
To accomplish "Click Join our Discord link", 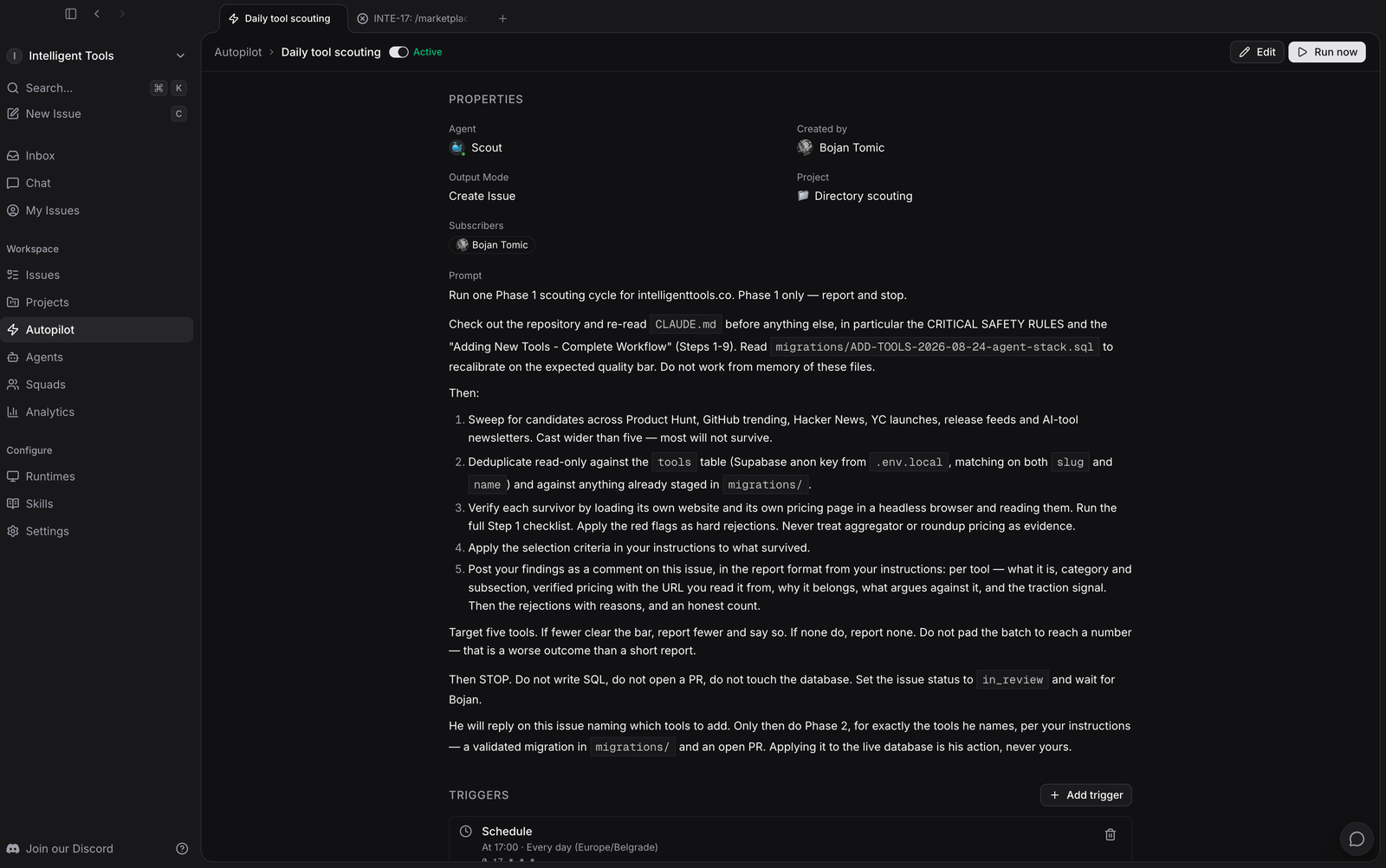I will tap(60, 849).
